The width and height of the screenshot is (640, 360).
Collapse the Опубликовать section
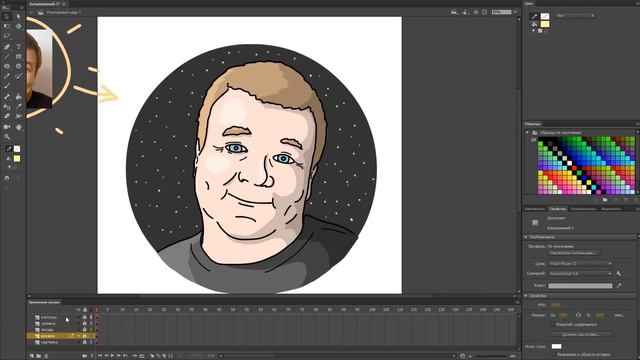coord(526,237)
